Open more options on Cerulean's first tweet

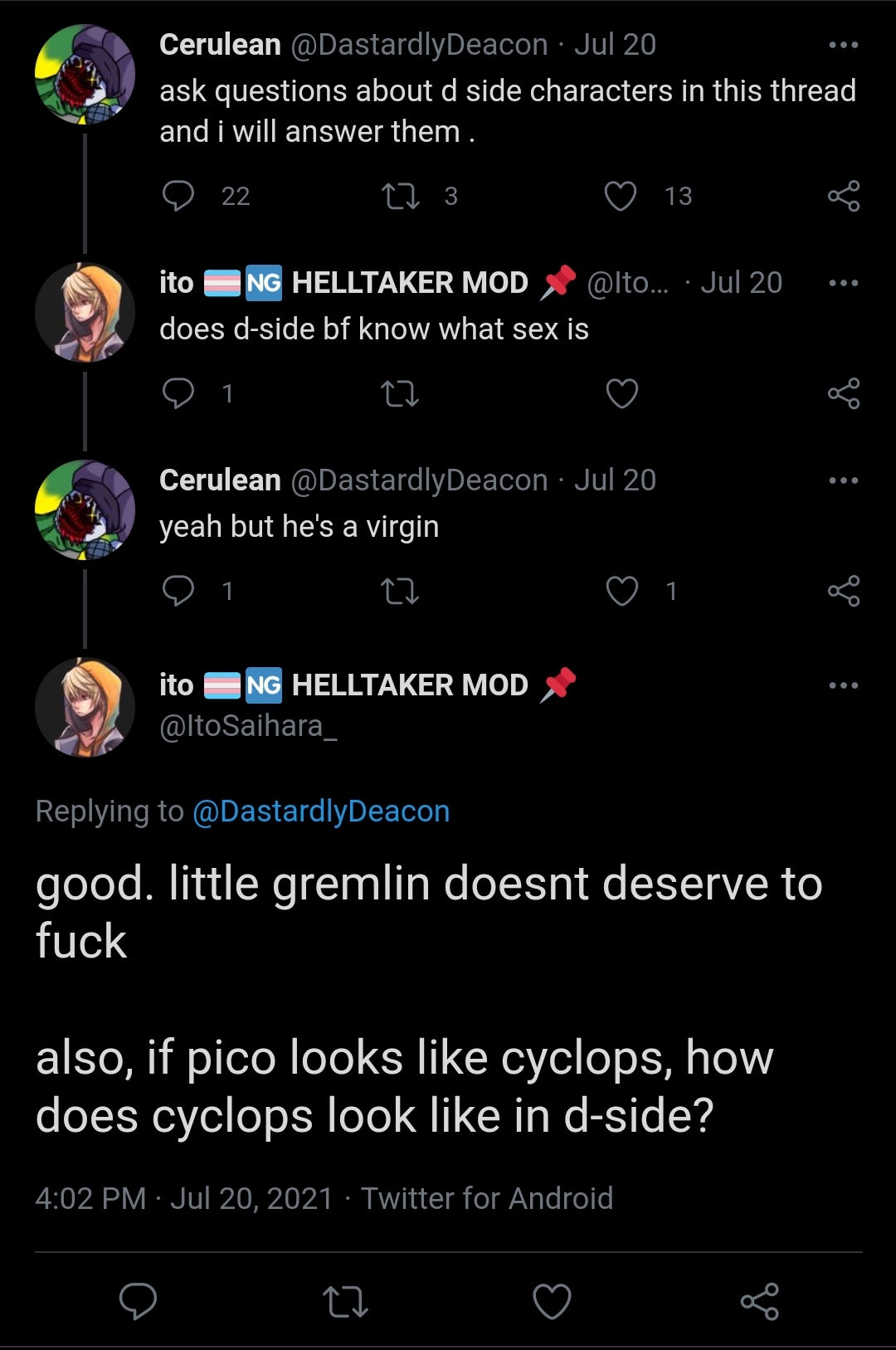click(x=844, y=45)
